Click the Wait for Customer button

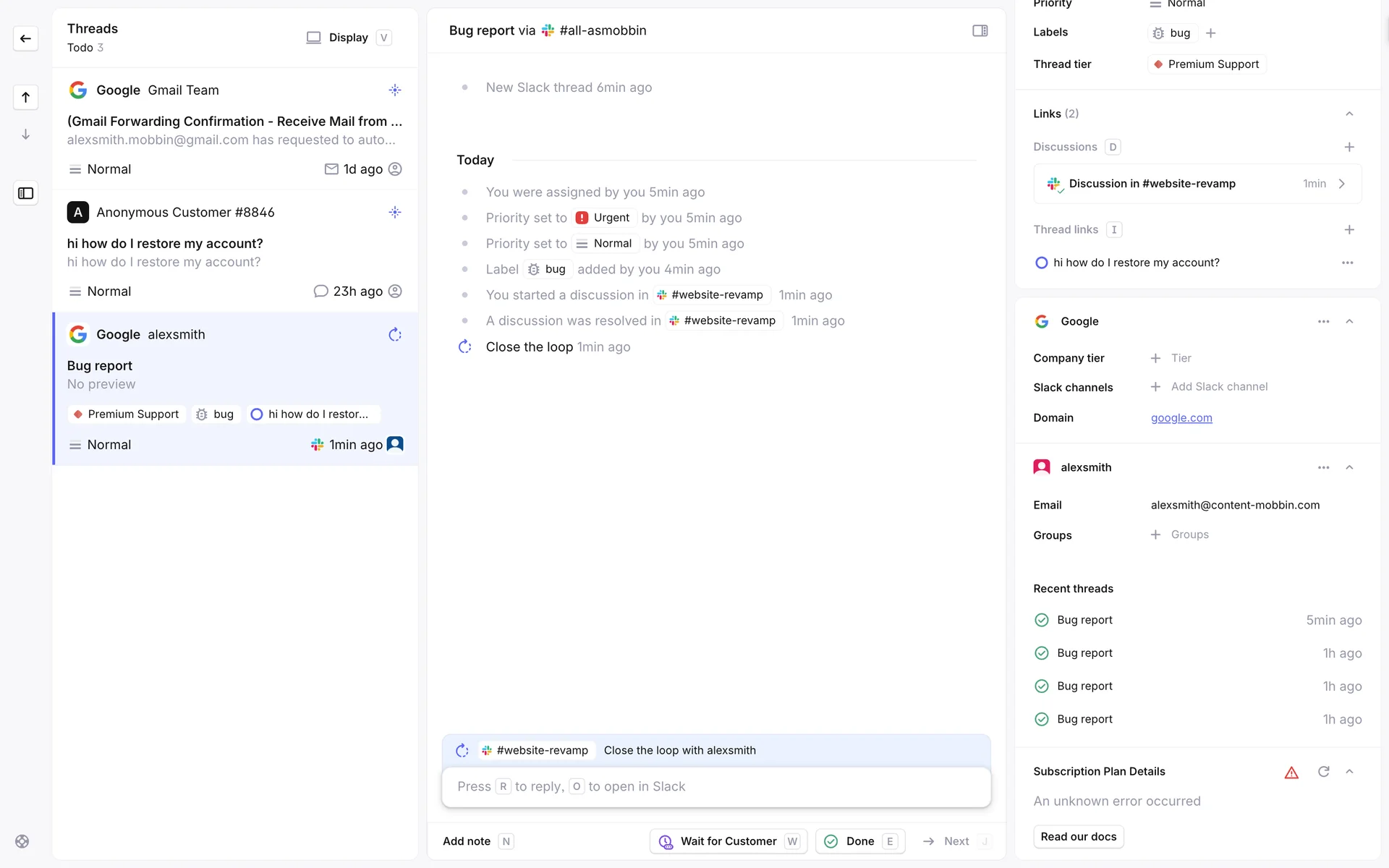728,841
